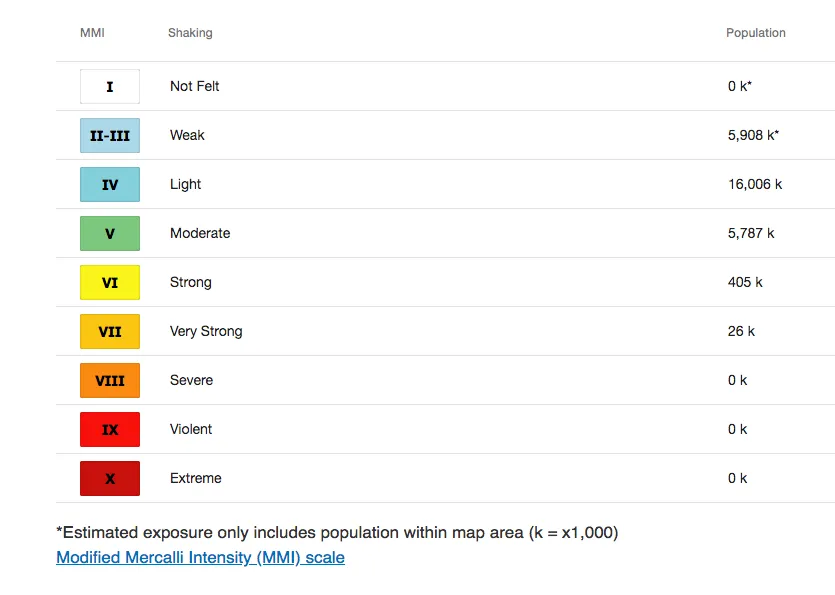Select the green V intensity badge
The width and height of the screenshot is (835, 595).
coord(110,233)
